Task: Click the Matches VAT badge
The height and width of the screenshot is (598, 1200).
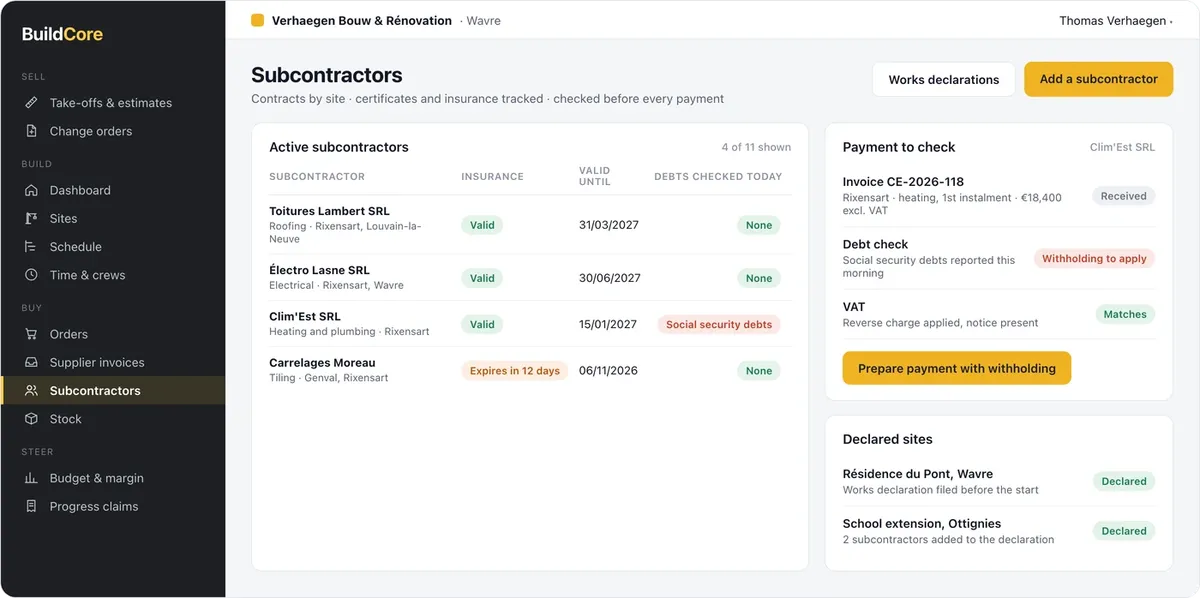Action: (1125, 314)
